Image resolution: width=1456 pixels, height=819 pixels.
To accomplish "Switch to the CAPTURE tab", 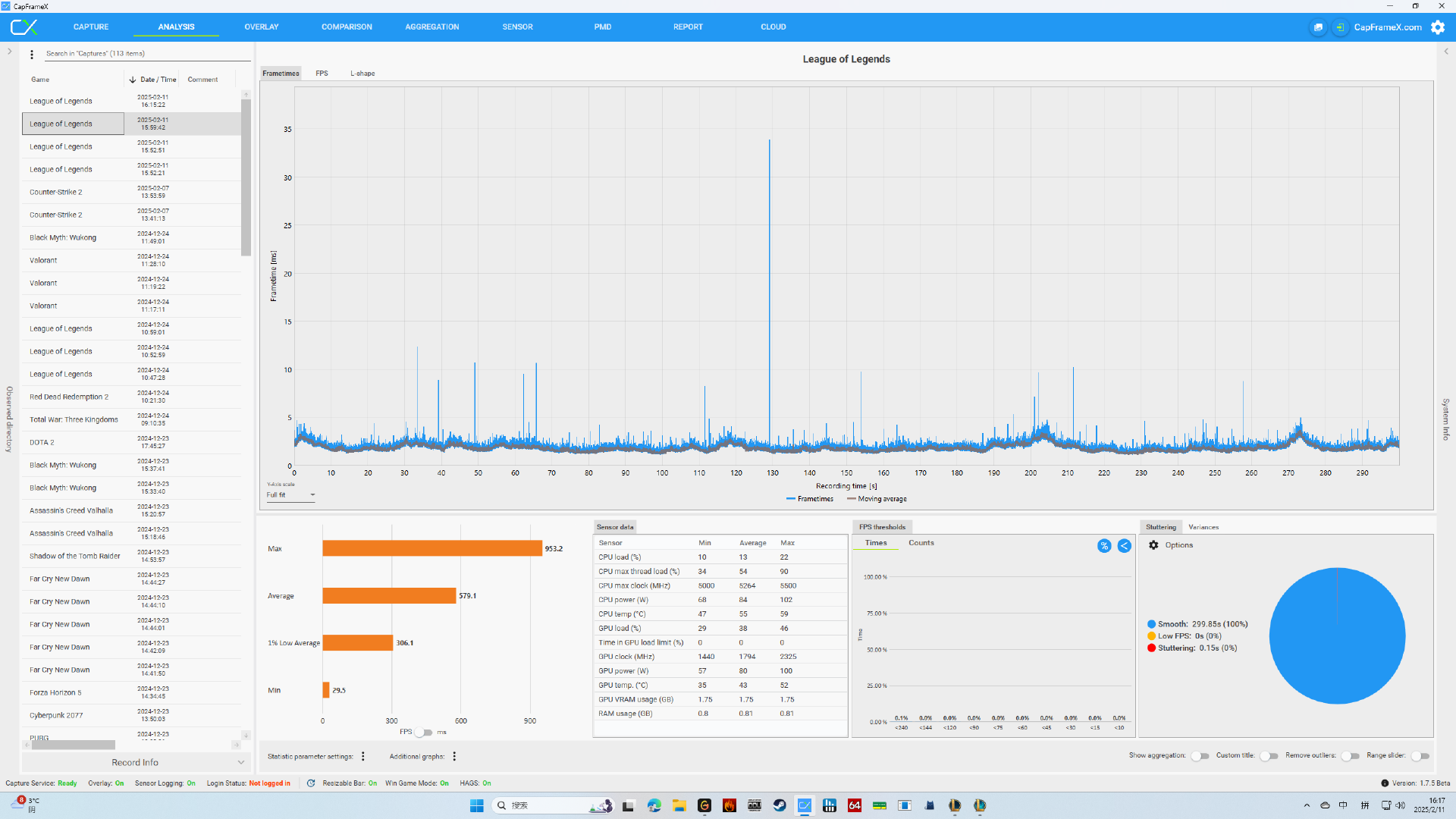I will pyautogui.click(x=91, y=27).
